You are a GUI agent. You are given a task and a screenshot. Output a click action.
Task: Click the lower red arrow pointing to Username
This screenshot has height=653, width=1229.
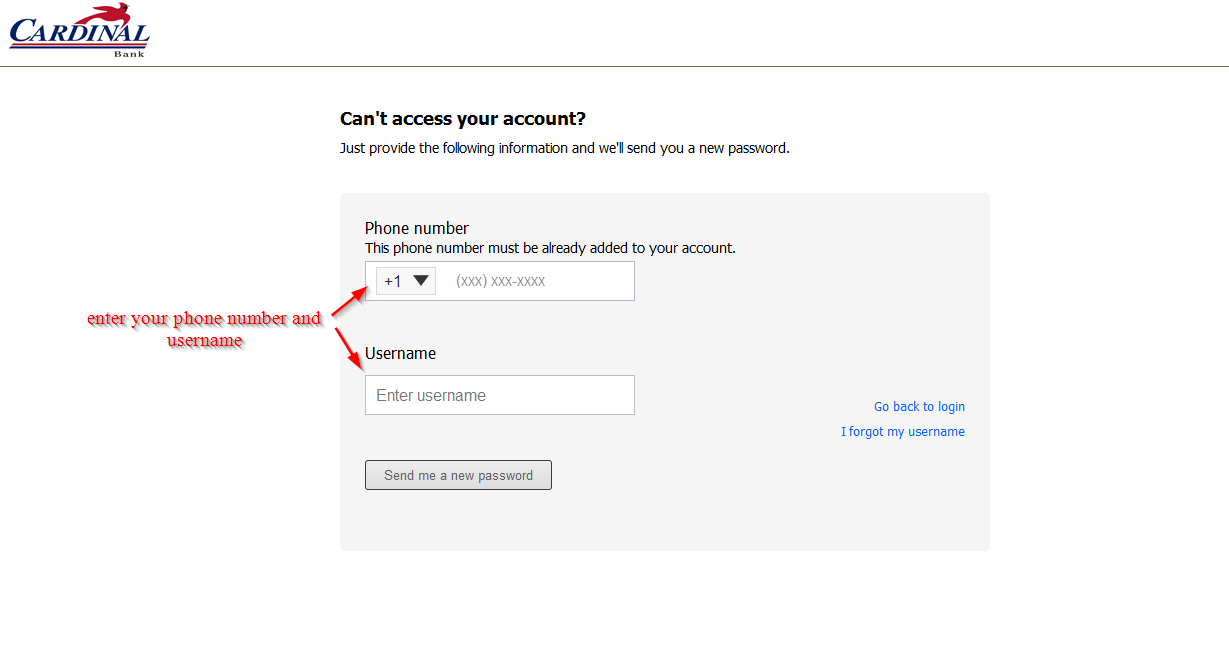click(x=349, y=347)
